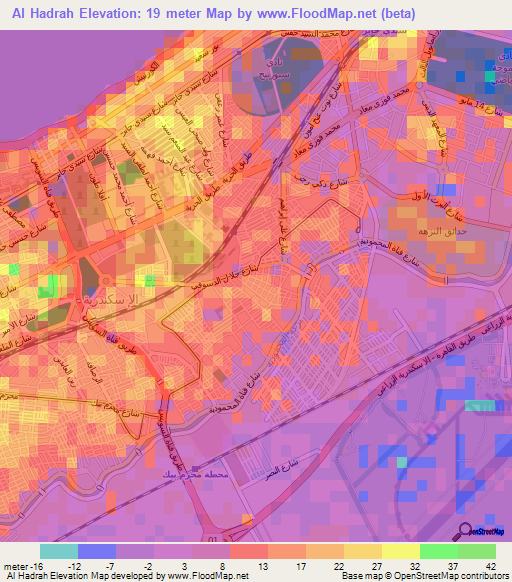This screenshot has width=512, height=582.
Task: Click the 'meter -16' legend value
Action: point(23,567)
